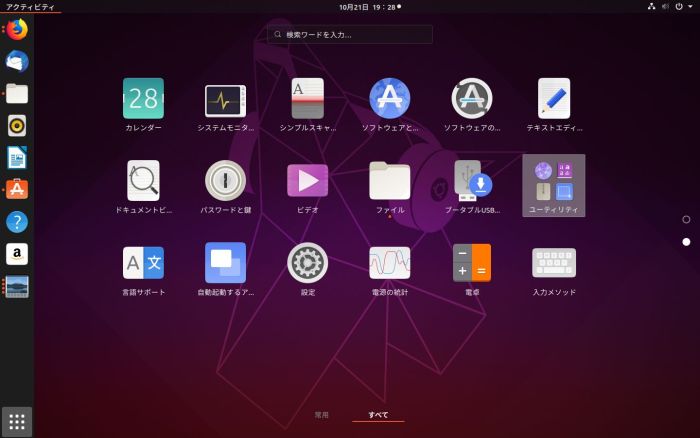
Task: Launch Rhythmbox speaker icon in dock
Action: point(17,126)
